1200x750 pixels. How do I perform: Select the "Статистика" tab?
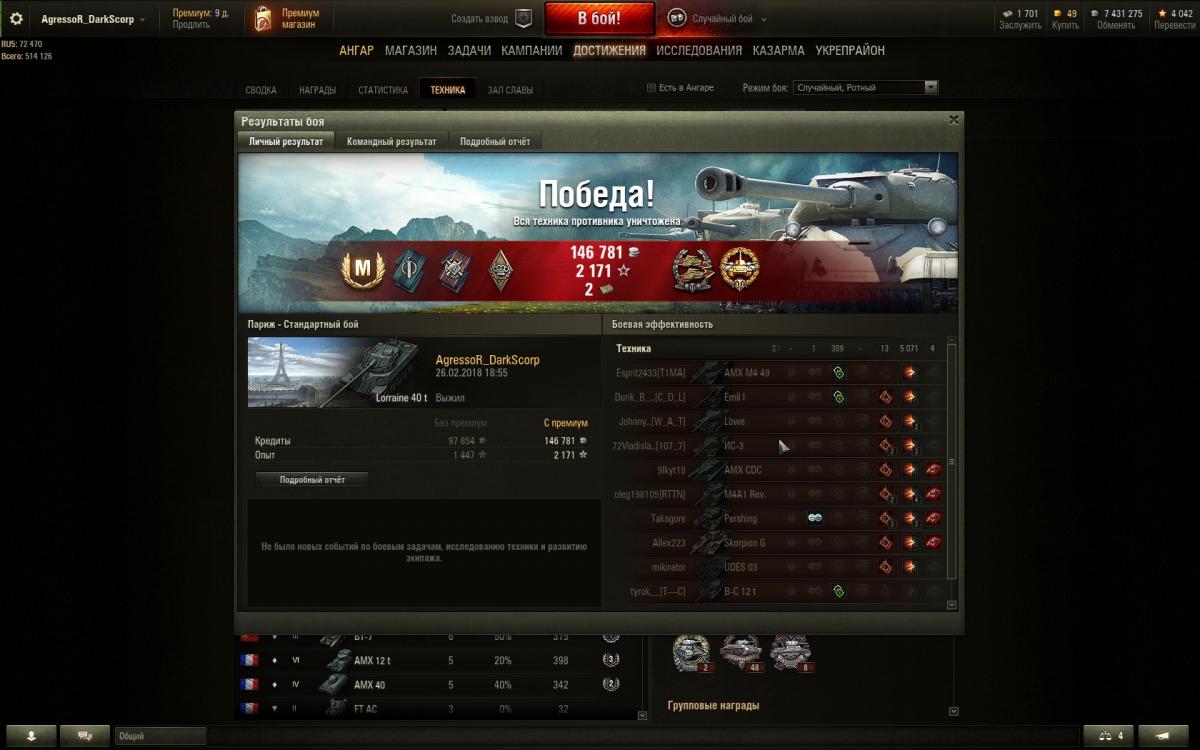383,90
